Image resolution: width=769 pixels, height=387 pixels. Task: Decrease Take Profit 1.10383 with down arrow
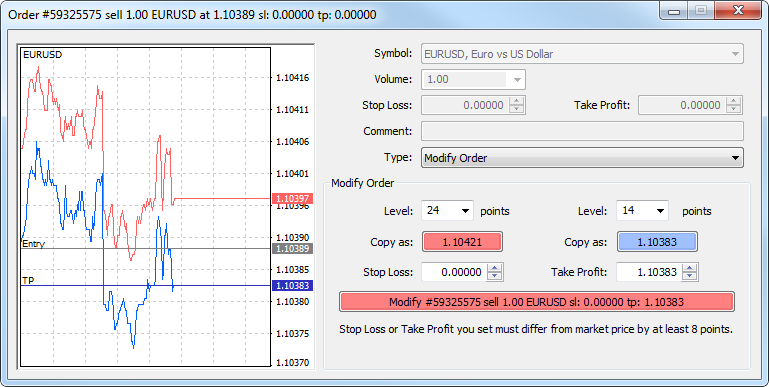click(x=690, y=277)
